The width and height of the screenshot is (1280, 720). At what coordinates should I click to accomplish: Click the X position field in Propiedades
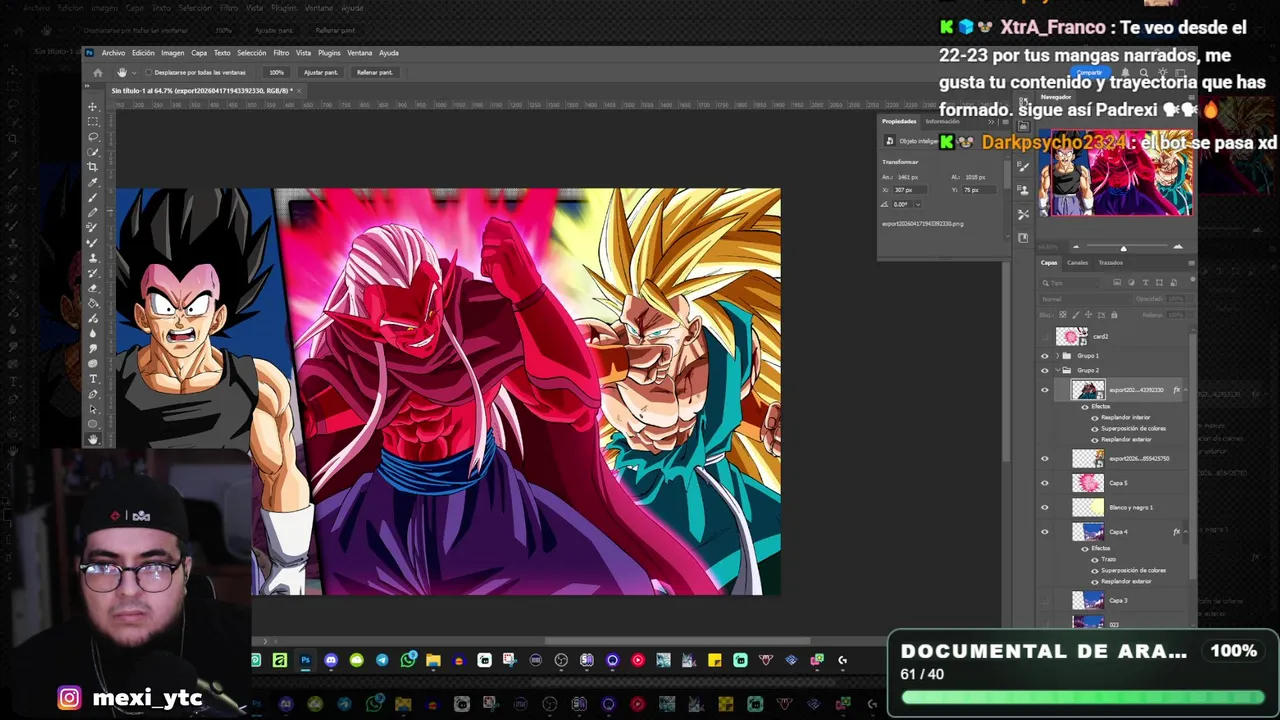coord(910,190)
